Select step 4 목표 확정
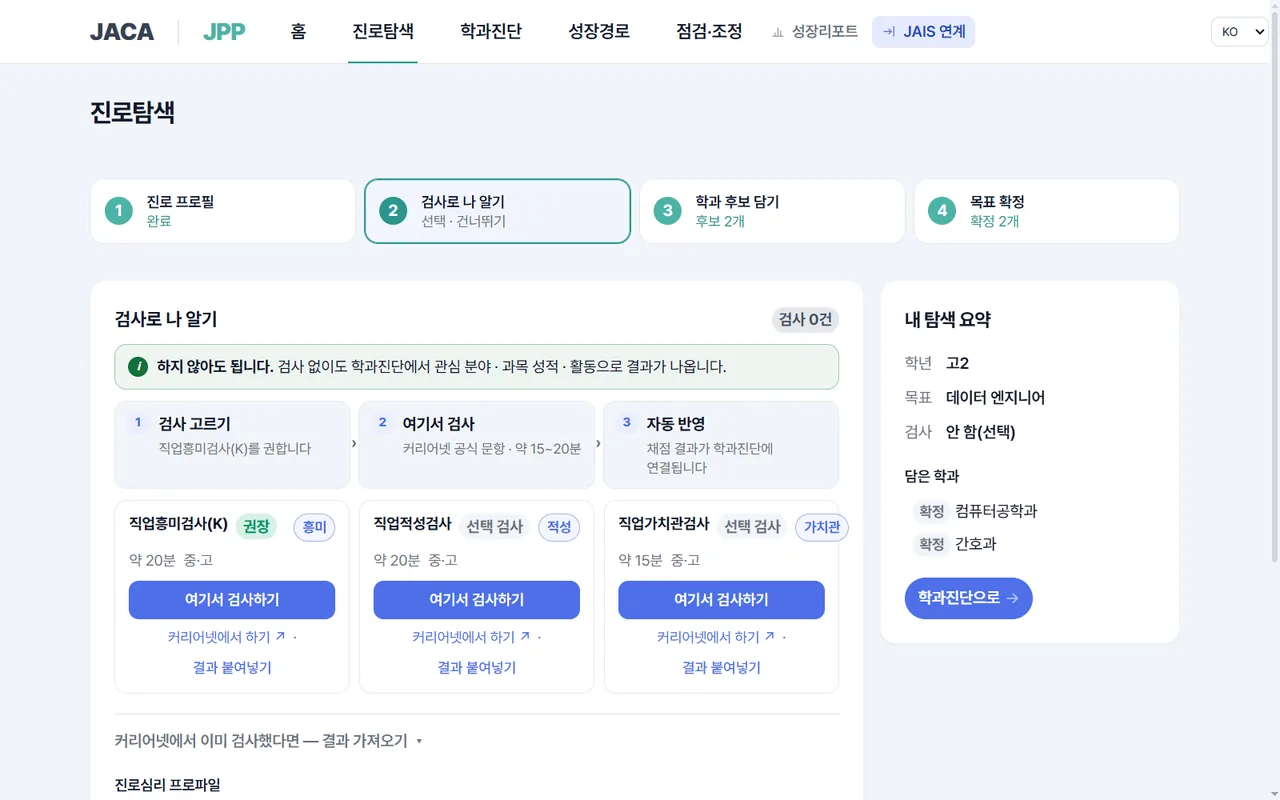Viewport: 1280px width, 800px height. [x=1047, y=211]
